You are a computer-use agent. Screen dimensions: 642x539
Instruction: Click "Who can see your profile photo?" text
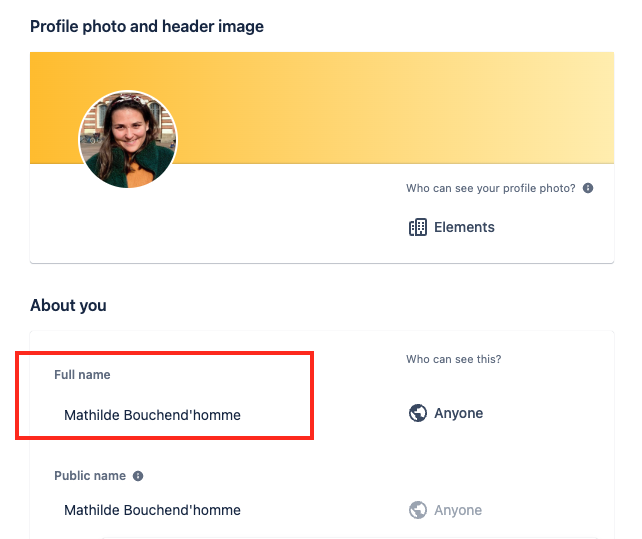click(x=490, y=188)
